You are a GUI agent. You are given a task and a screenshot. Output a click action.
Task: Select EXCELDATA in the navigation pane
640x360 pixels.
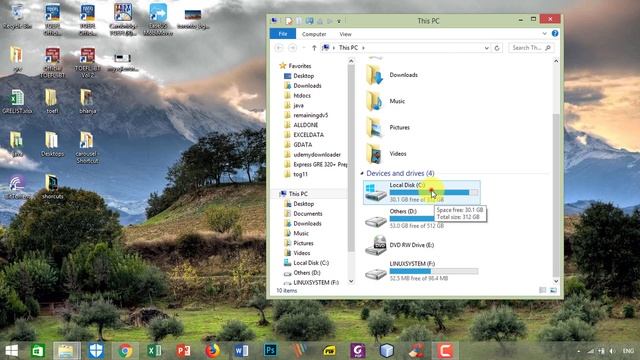[309, 135]
